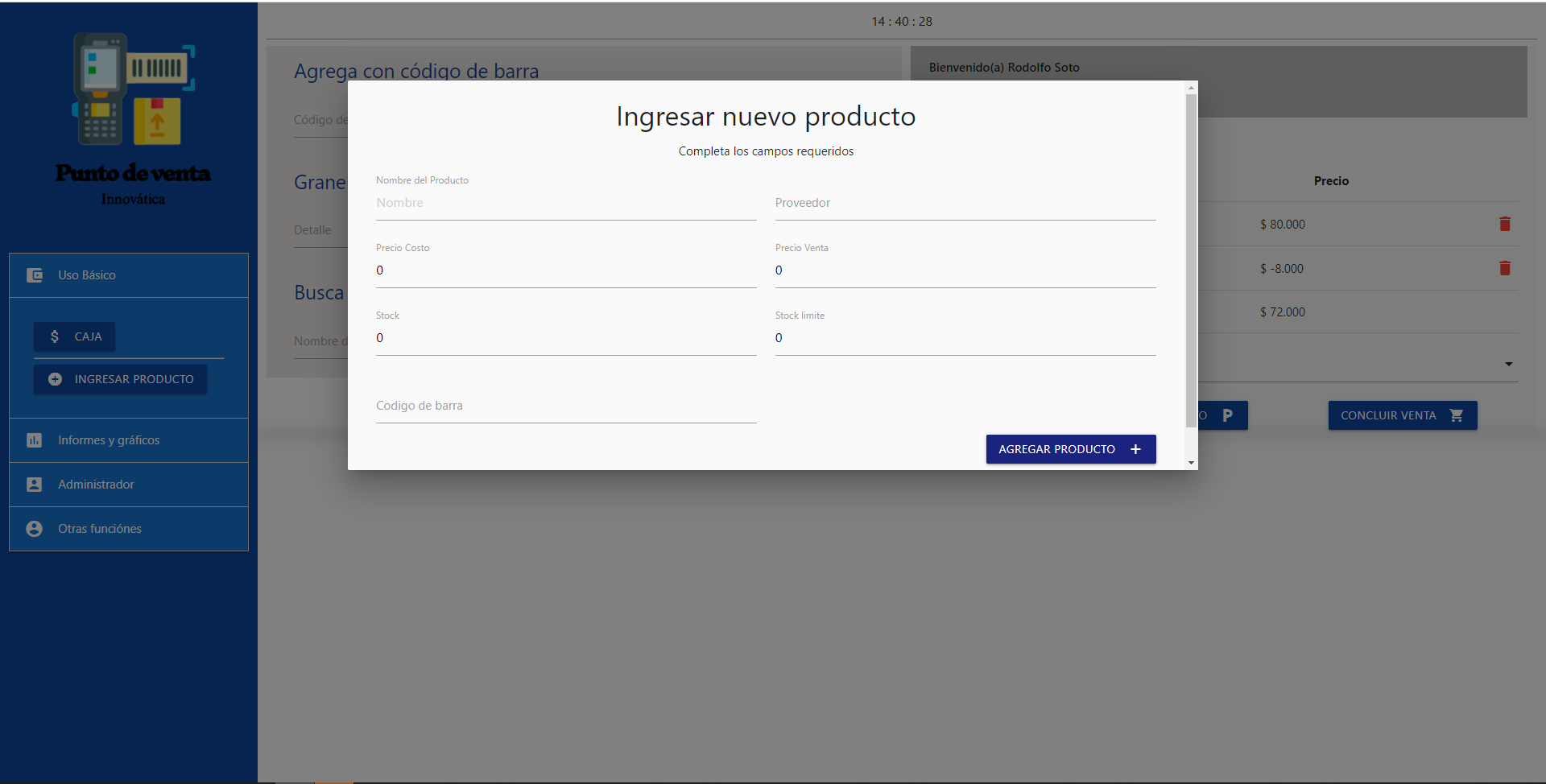The image size is (1546, 784).
Task: Click the dollar sign icon on CAJA
Action: pyautogui.click(x=55, y=336)
